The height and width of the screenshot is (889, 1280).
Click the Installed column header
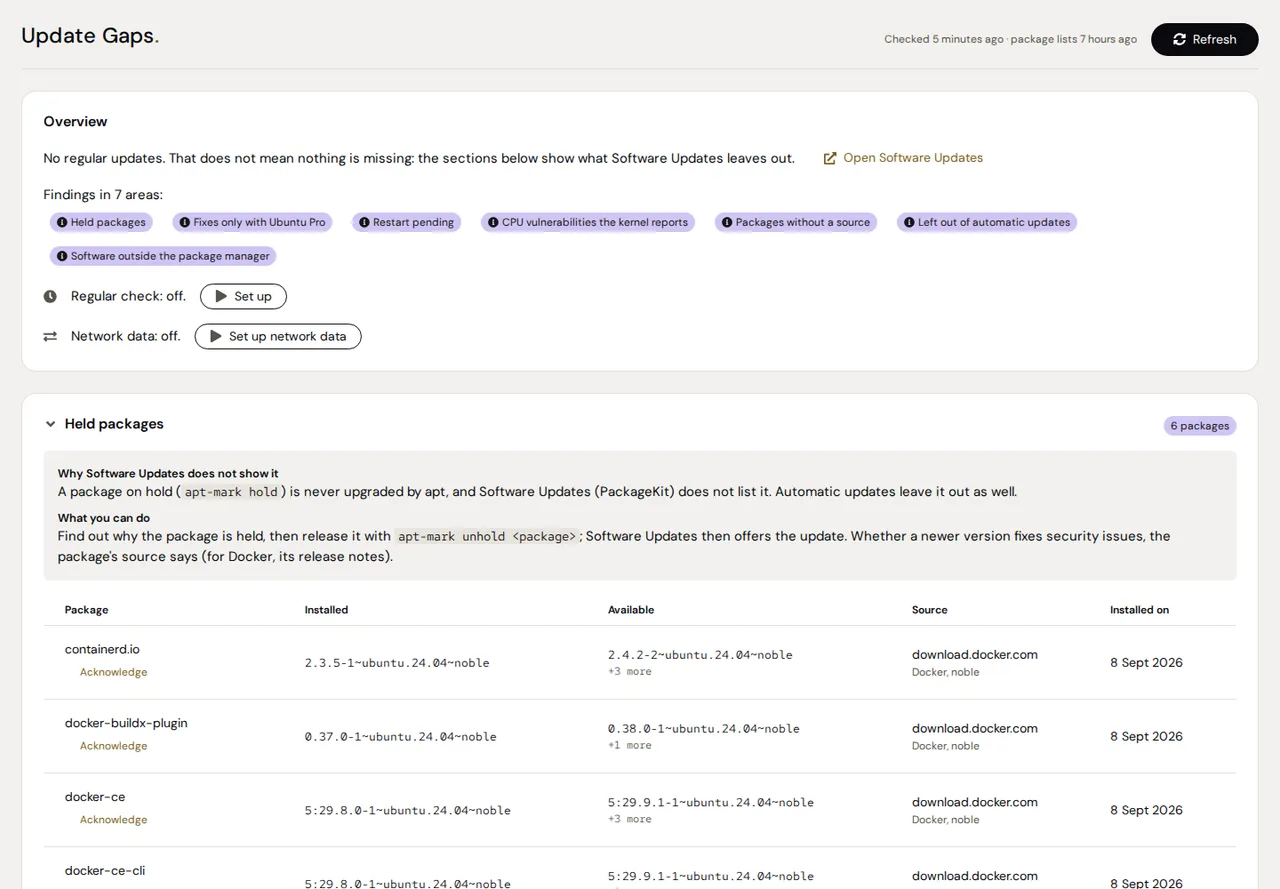tap(326, 610)
